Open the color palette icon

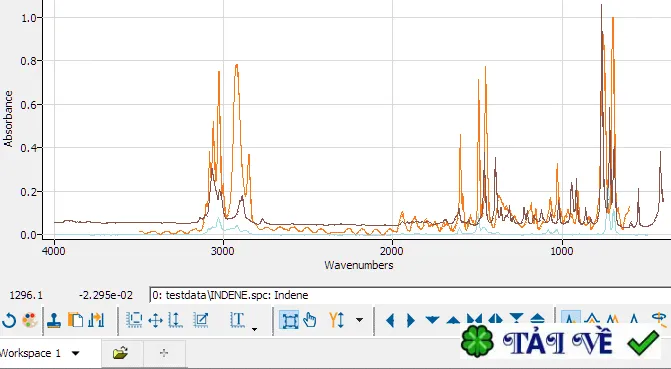click(x=30, y=320)
